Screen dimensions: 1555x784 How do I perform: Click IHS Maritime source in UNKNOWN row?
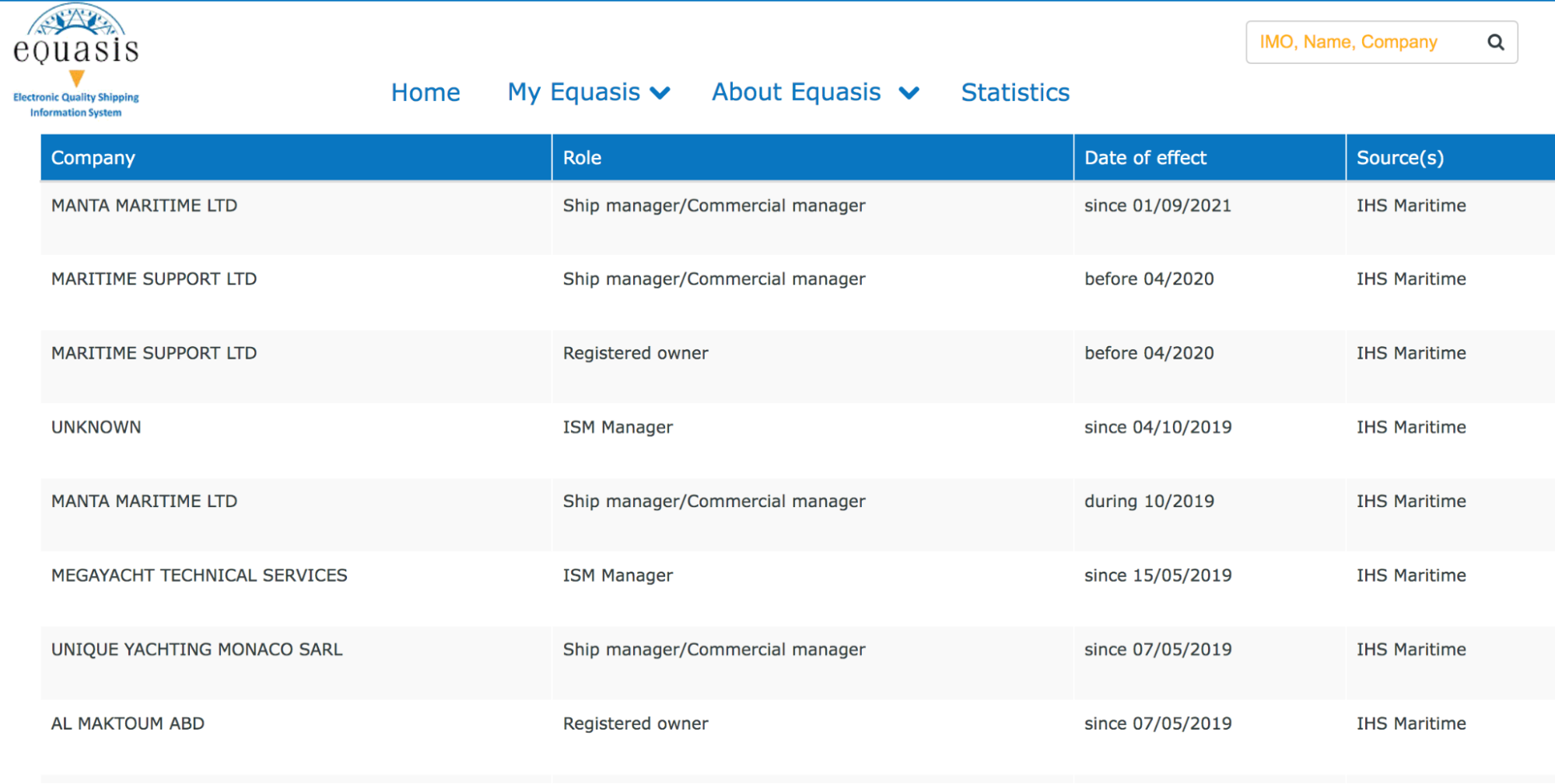[1411, 427]
